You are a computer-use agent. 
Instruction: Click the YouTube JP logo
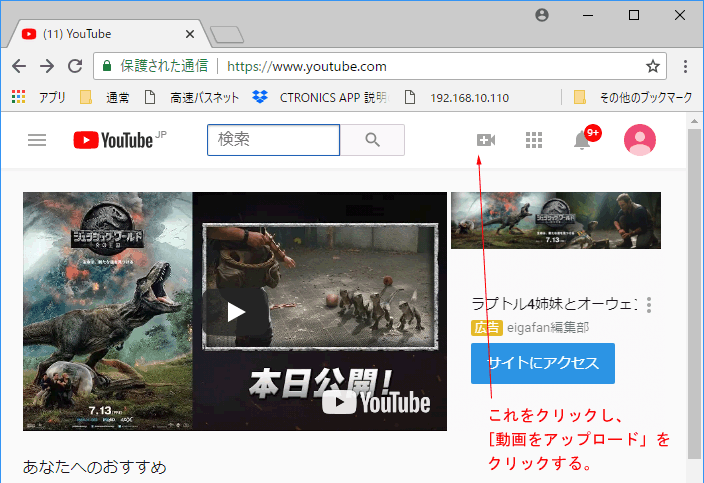pyautogui.click(x=120, y=140)
